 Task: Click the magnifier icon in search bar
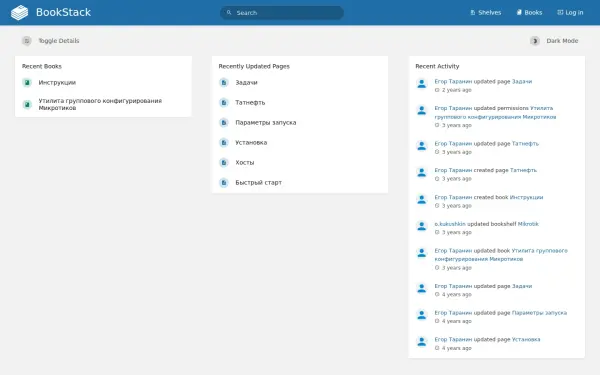click(229, 13)
